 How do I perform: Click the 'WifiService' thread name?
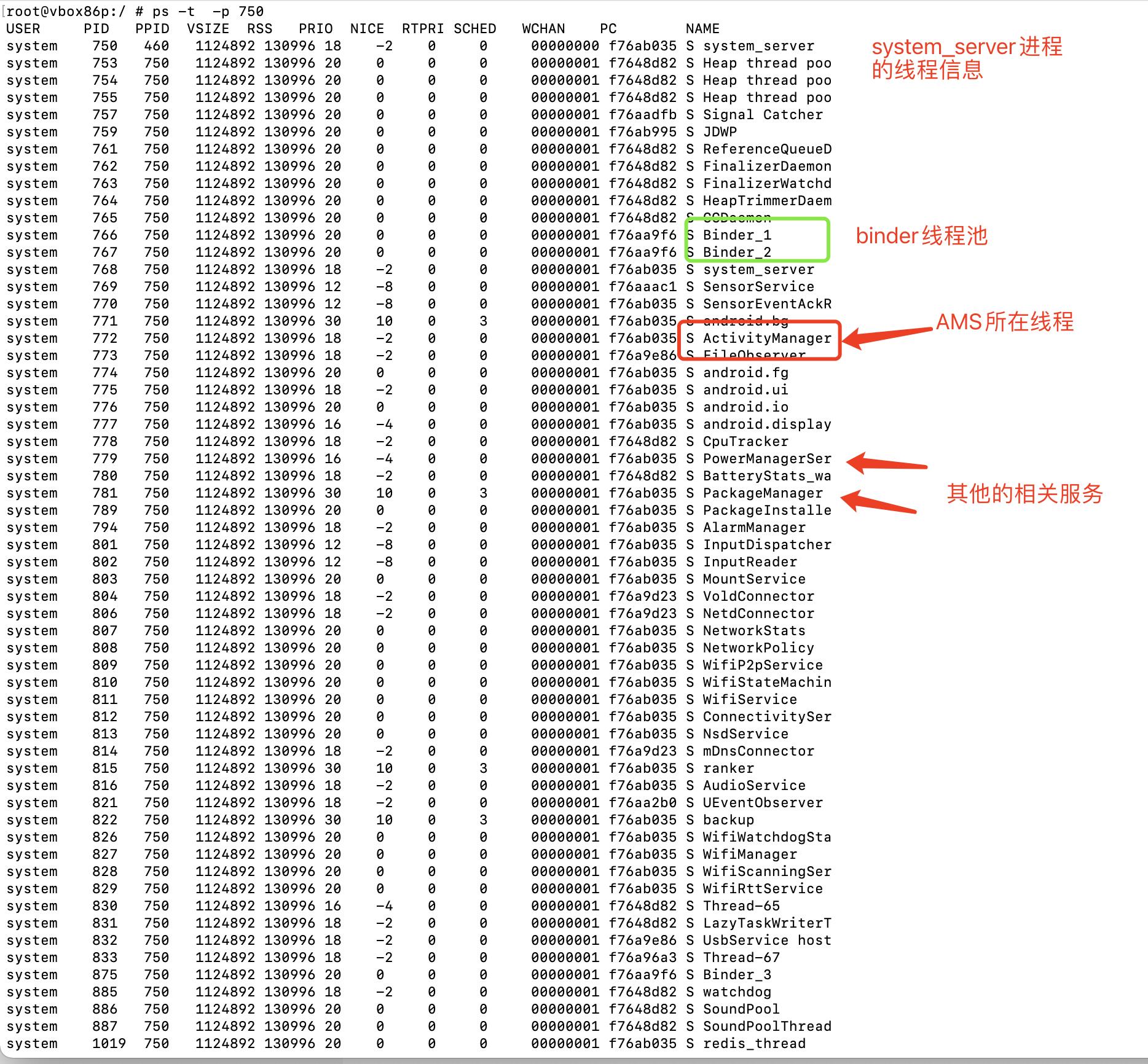[750, 699]
